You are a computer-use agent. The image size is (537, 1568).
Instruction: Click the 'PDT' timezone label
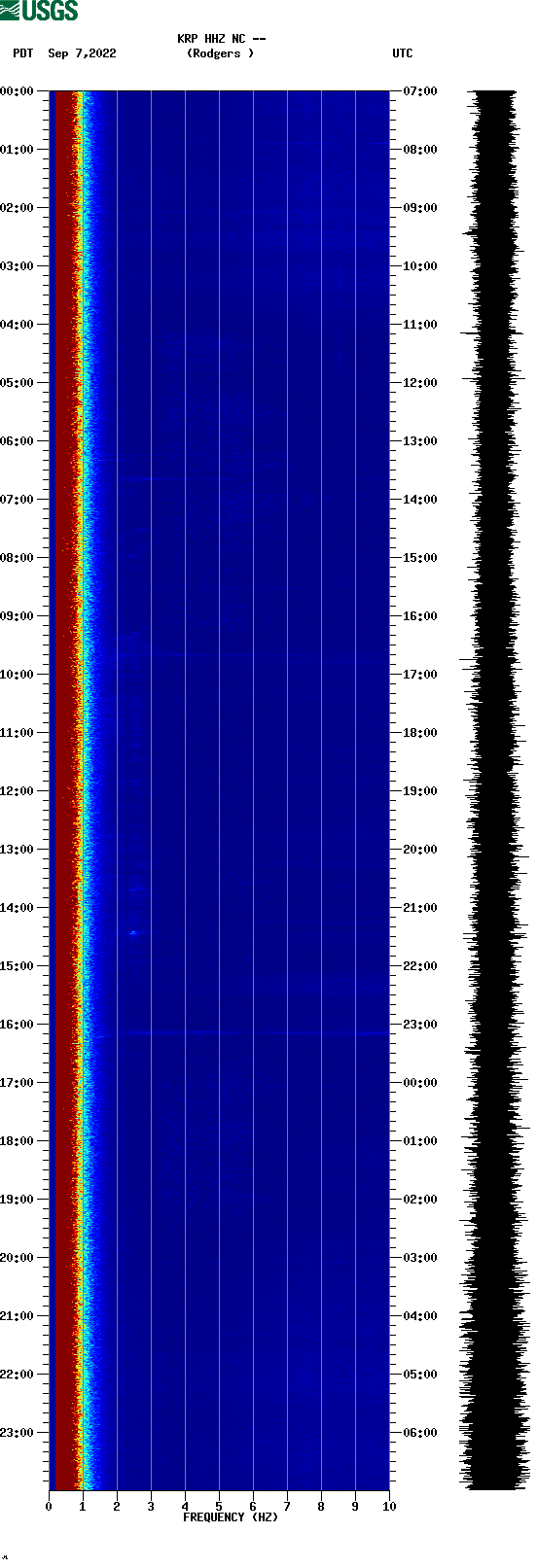coord(23,53)
